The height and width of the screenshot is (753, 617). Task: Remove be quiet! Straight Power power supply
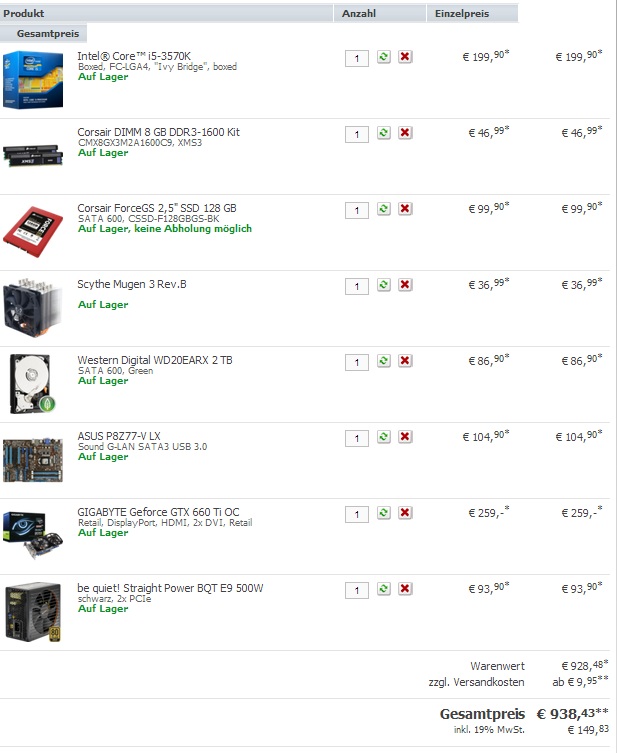(405, 589)
